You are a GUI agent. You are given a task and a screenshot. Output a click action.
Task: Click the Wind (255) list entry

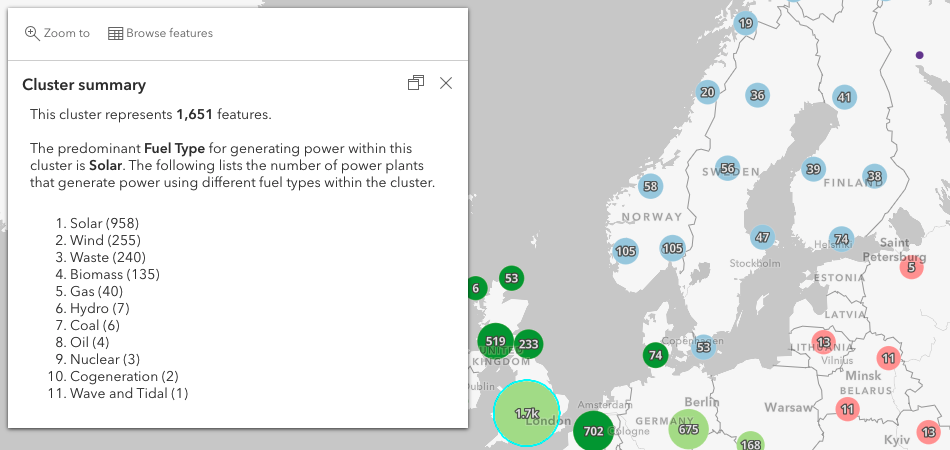click(x=105, y=240)
